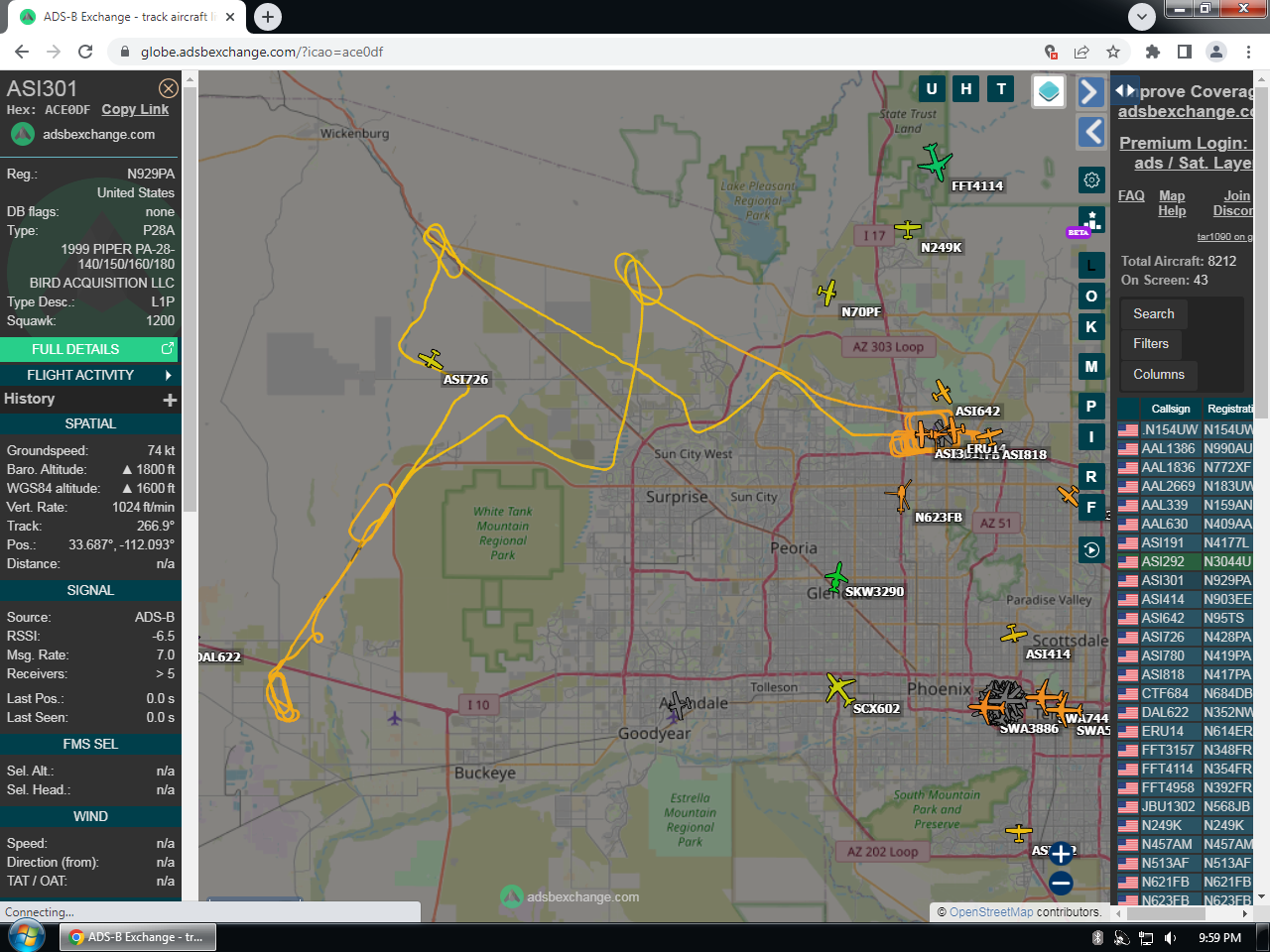Close the ASI301 aircraft info panel
This screenshot has width=1270, height=952.
coord(169,88)
